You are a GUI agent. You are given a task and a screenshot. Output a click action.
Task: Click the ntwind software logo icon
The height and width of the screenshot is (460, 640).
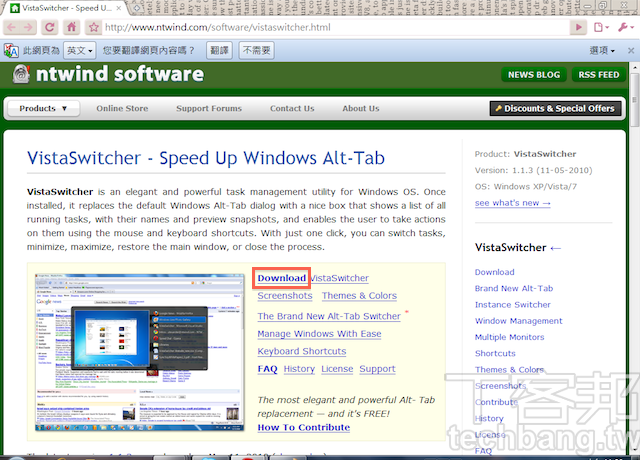point(21,74)
